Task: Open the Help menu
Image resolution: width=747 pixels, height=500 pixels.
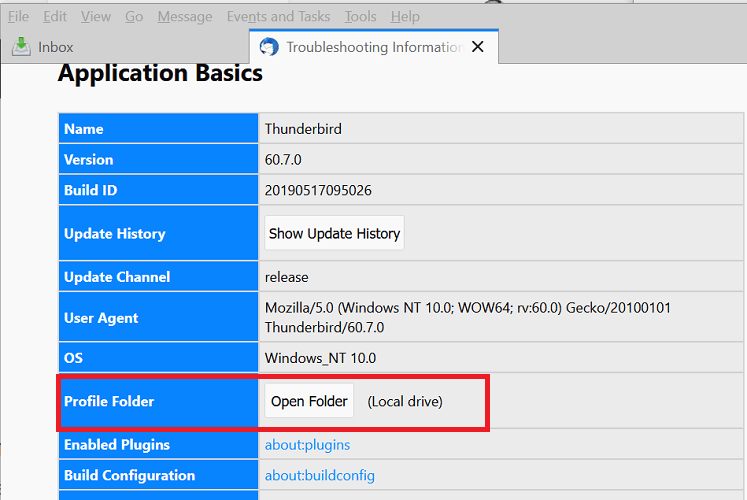Action: coord(405,17)
